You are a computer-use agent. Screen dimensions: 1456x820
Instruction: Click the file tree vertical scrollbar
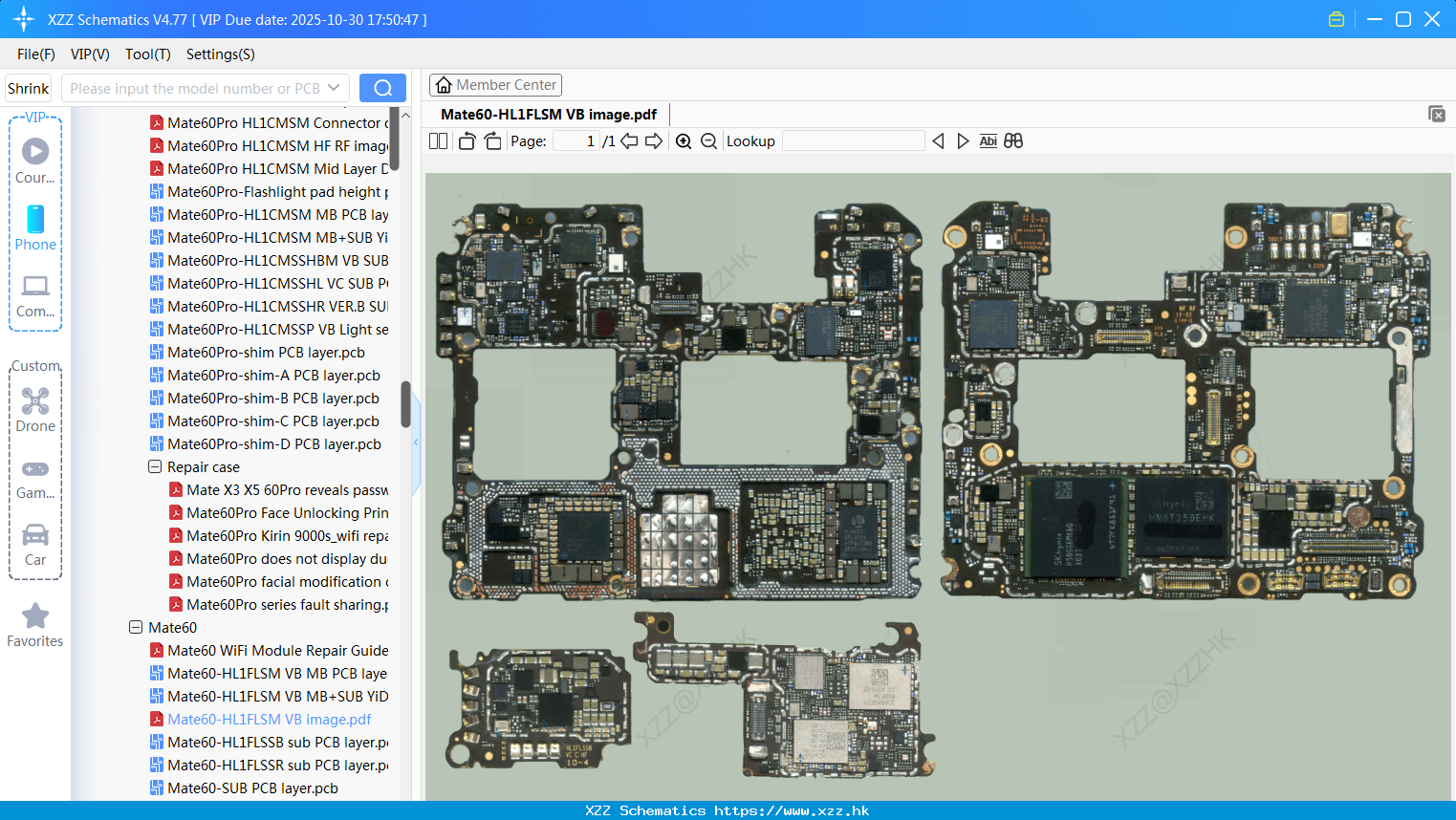(405, 405)
